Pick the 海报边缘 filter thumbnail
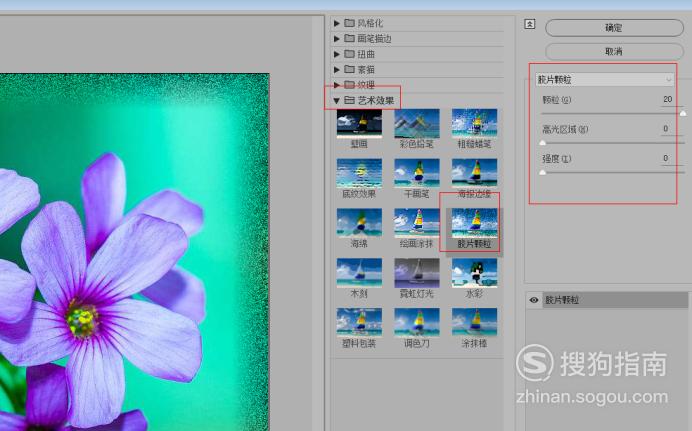This screenshot has height=431, width=692. coord(474,173)
